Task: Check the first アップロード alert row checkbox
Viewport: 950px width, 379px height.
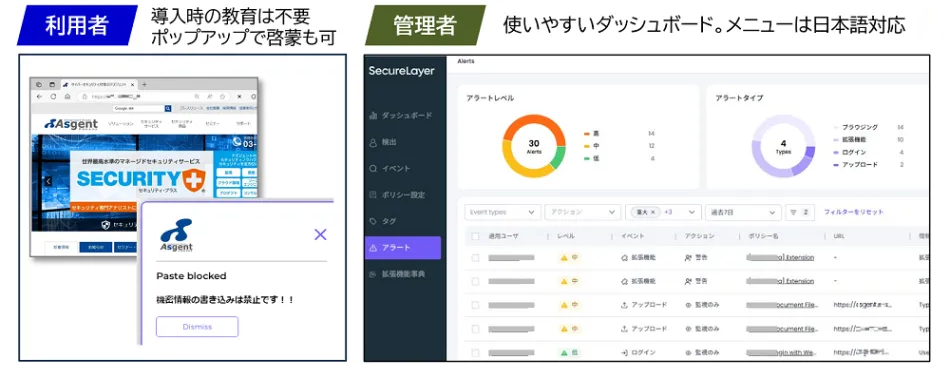Action: pos(475,305)
